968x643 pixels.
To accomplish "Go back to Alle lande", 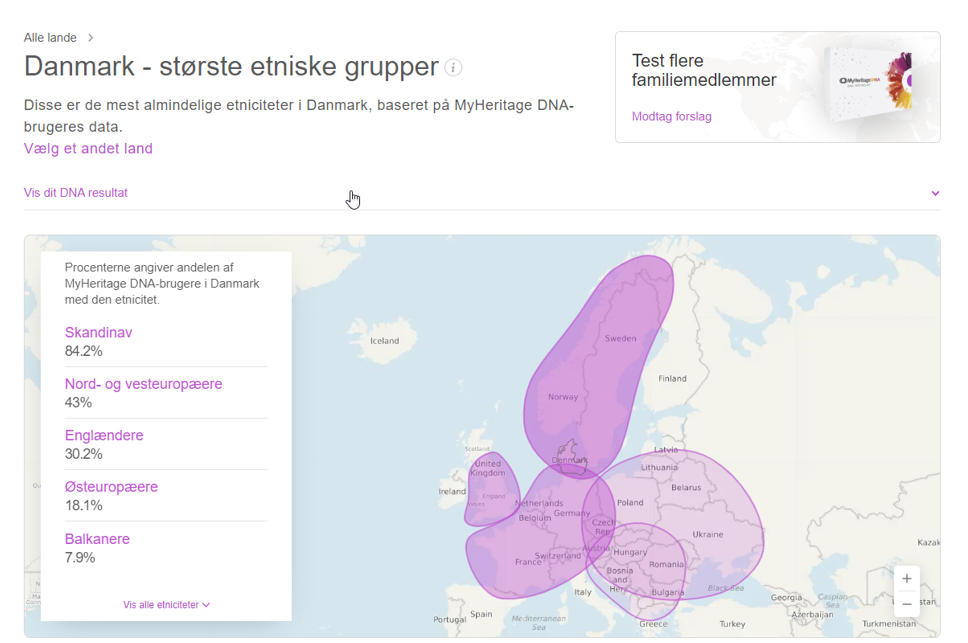I will click(50, 38).
